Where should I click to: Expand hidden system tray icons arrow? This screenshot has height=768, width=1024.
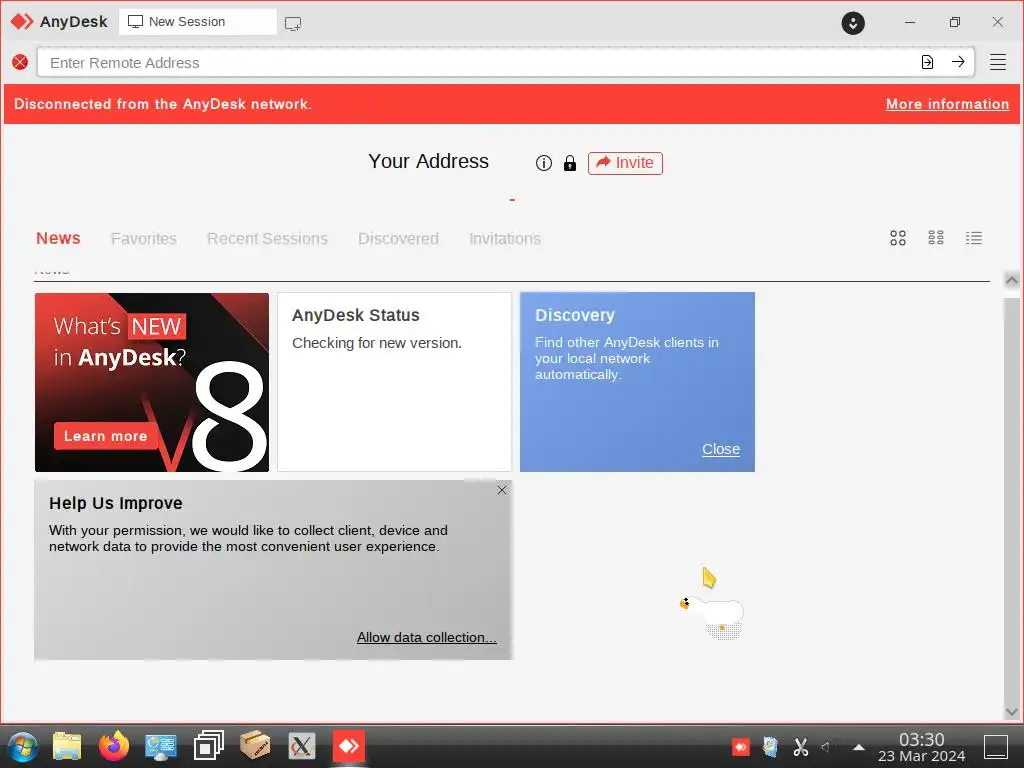click(x=859, y=747)
